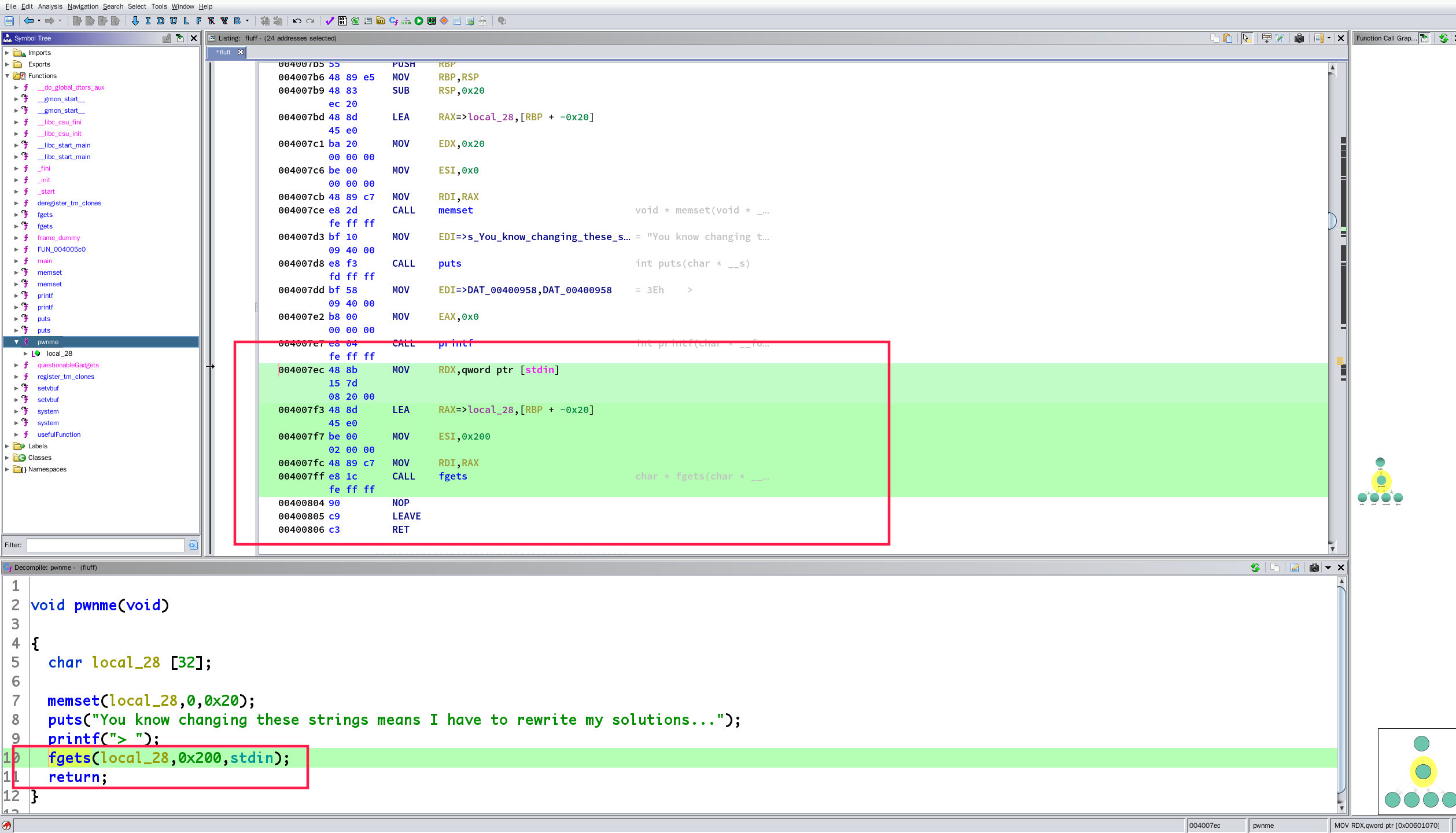Click the Listing vertical scrollbar down arrow
1456x833 pixels.
[x=1332, y=549]
